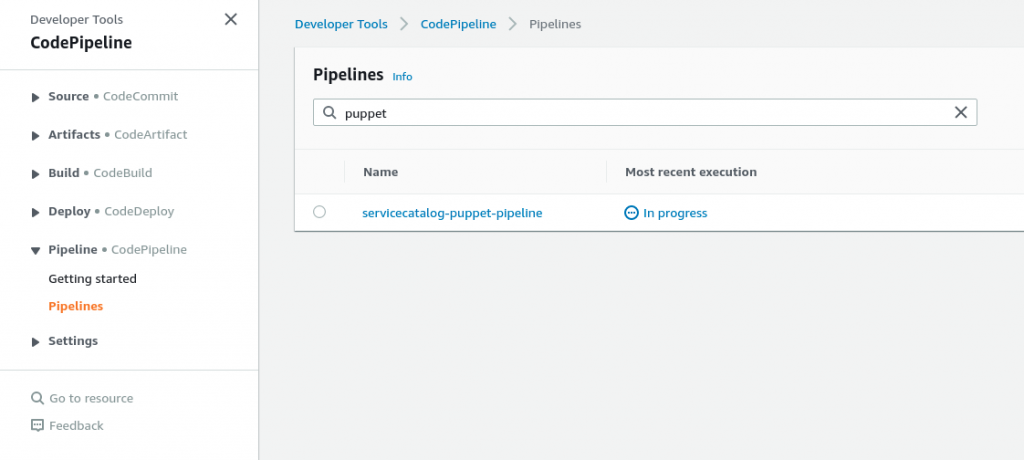The image size is (1024, 460).
Task: Click the Pipelines panel heading
Action: click(x=348, y=74)
